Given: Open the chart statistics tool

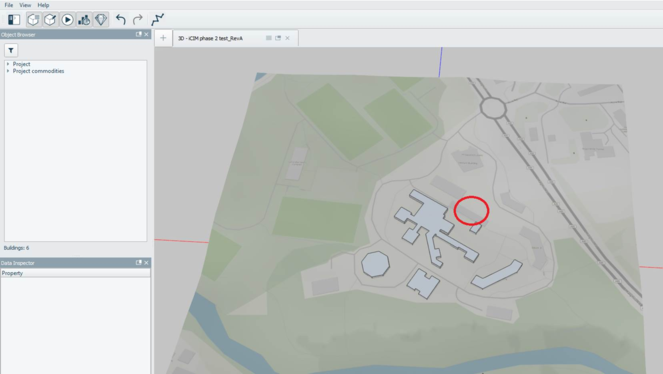Looking at the screenshot, I should pyautogui.click(x=84, y=20).
